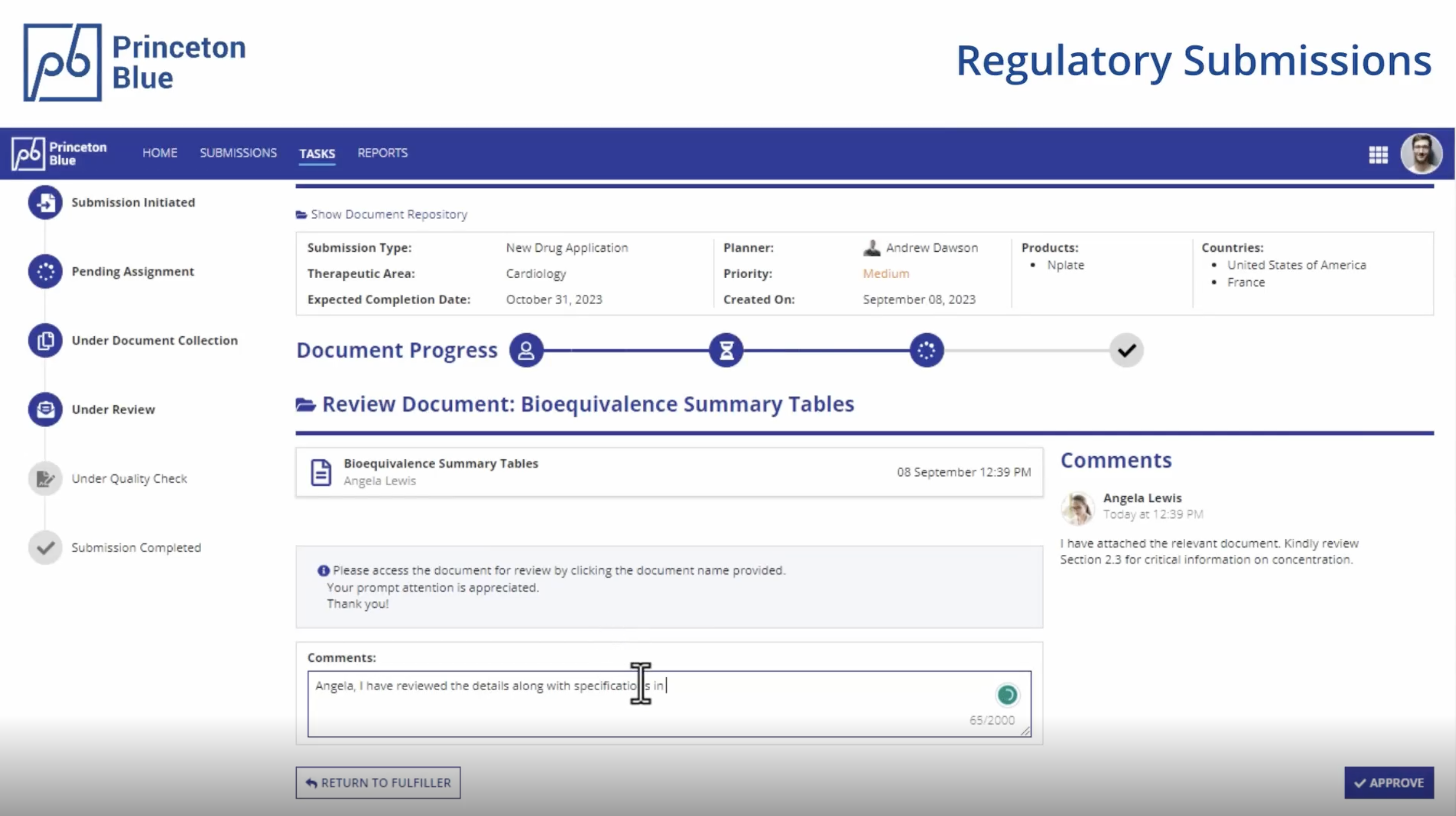
Task: Open the user profile avatar
Action: tap(1421, 153)
